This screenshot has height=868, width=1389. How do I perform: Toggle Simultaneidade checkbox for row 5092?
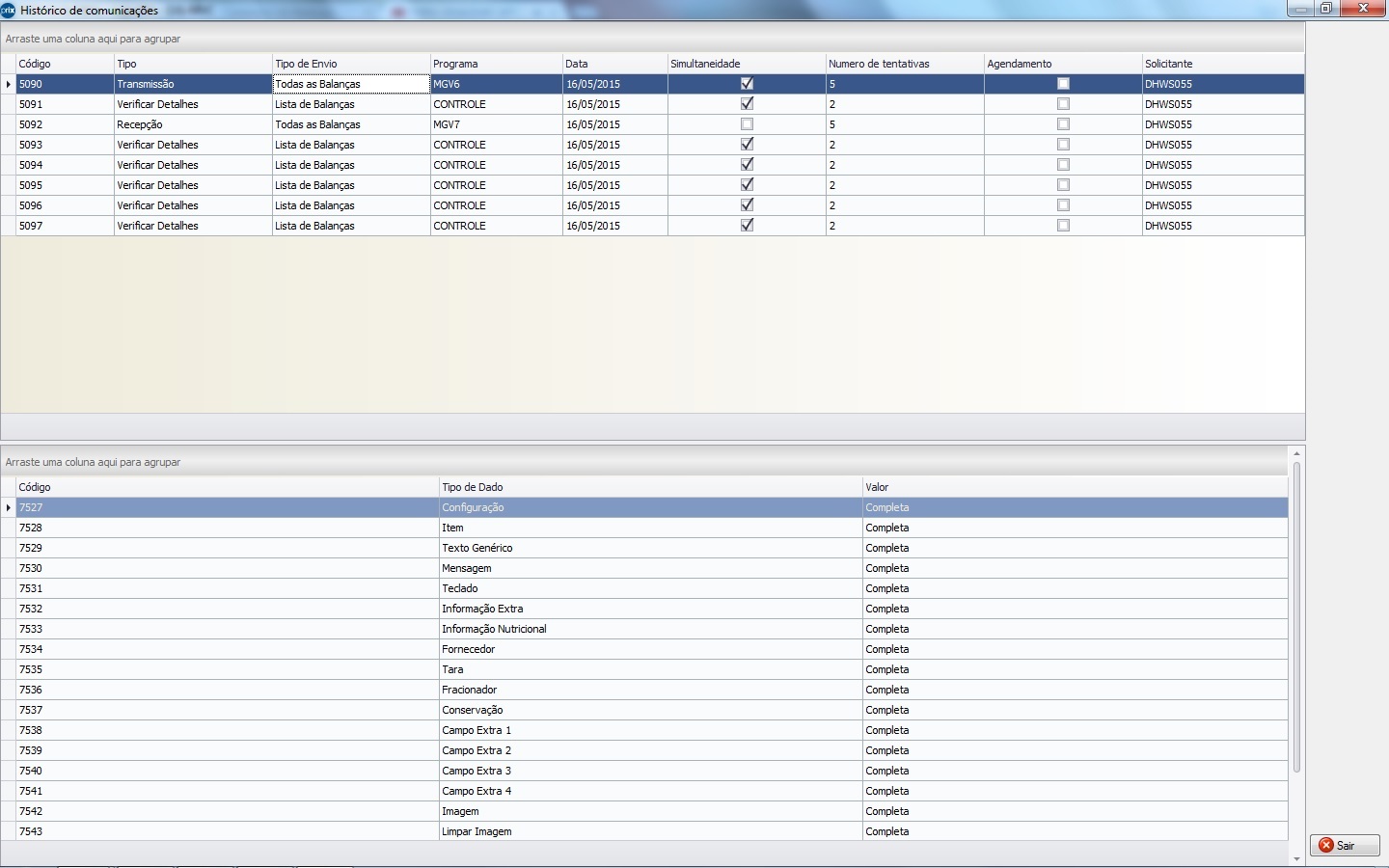(x=747, y=124)
